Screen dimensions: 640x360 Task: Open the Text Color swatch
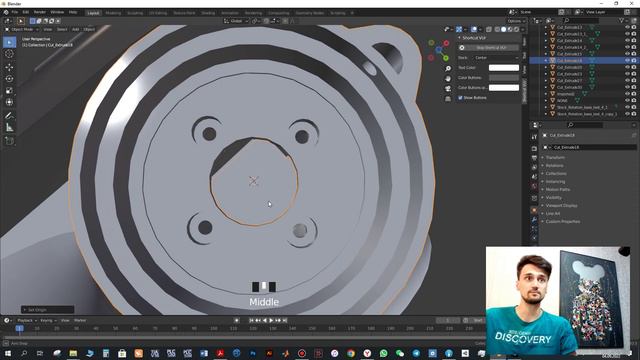click(x=504, y=68)
